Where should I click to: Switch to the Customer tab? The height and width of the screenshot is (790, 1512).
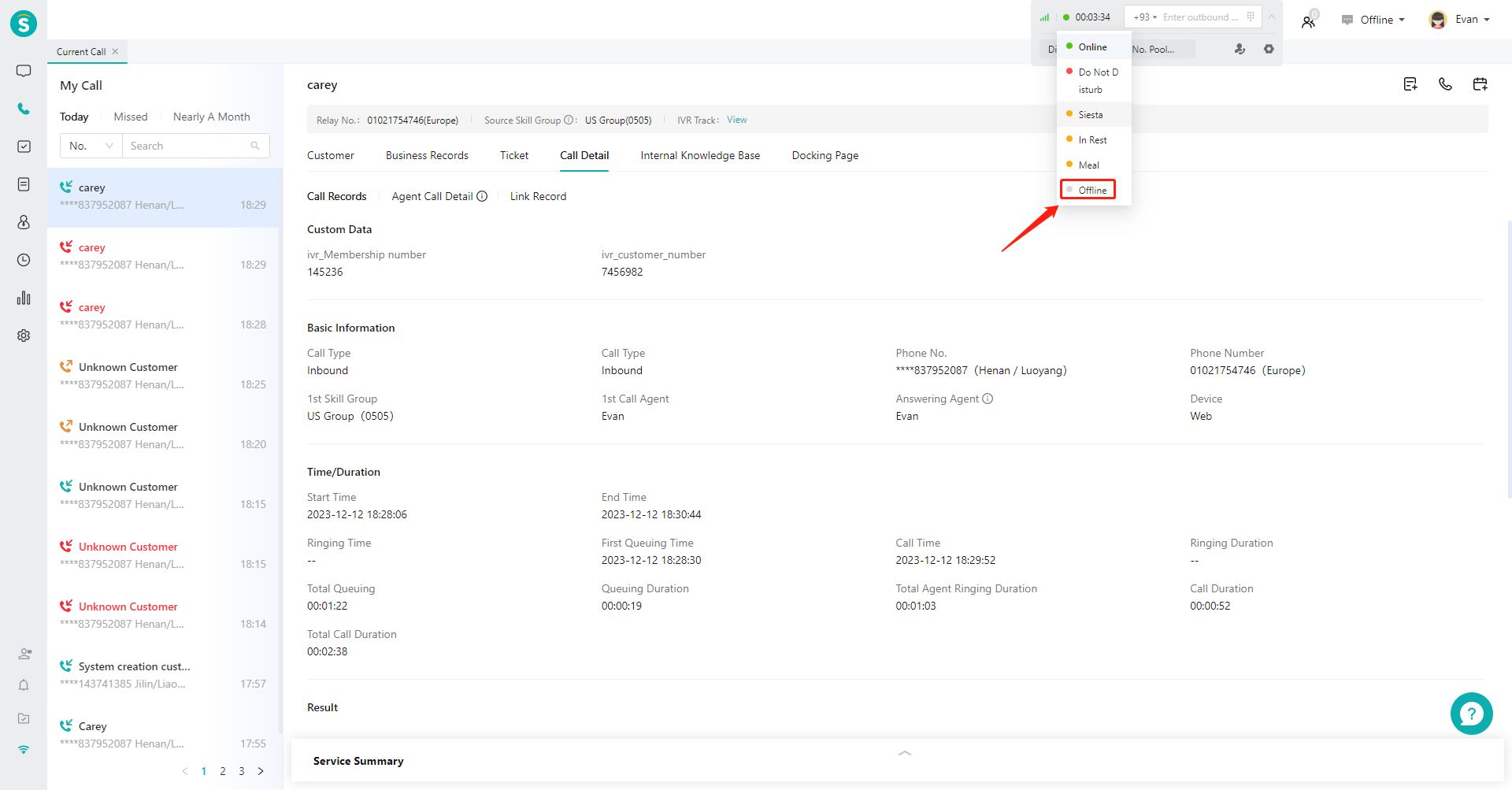pos(331,155)
